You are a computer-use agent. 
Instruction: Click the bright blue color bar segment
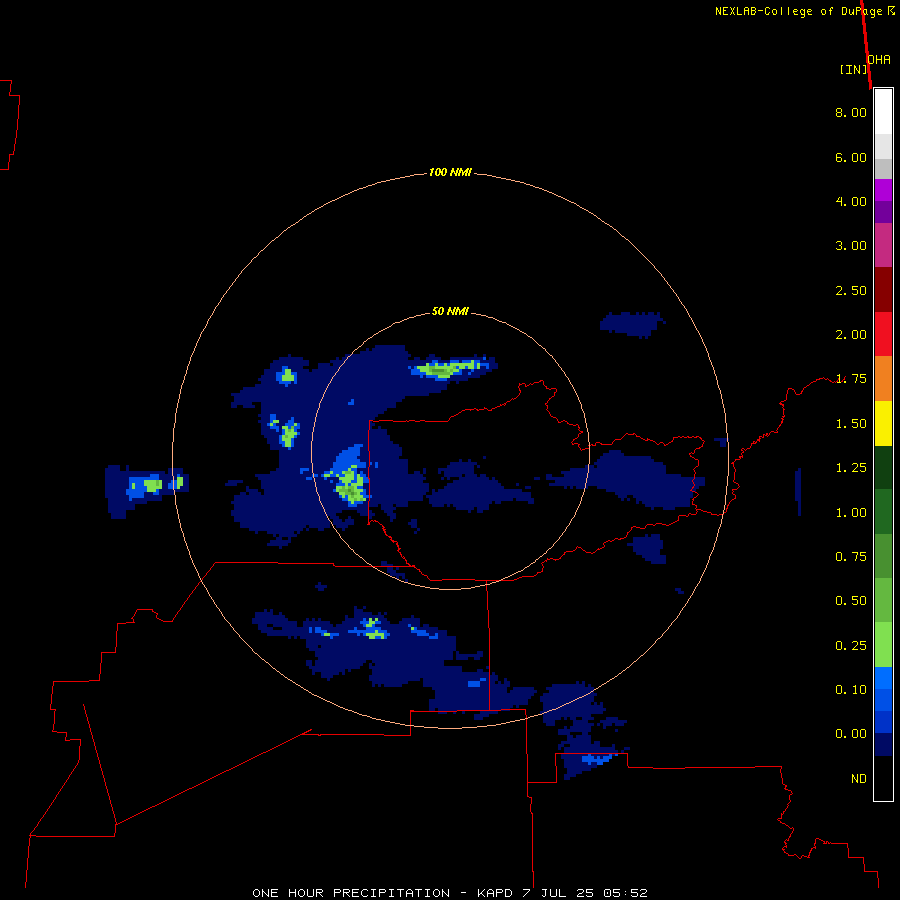[x=883, y=678]
